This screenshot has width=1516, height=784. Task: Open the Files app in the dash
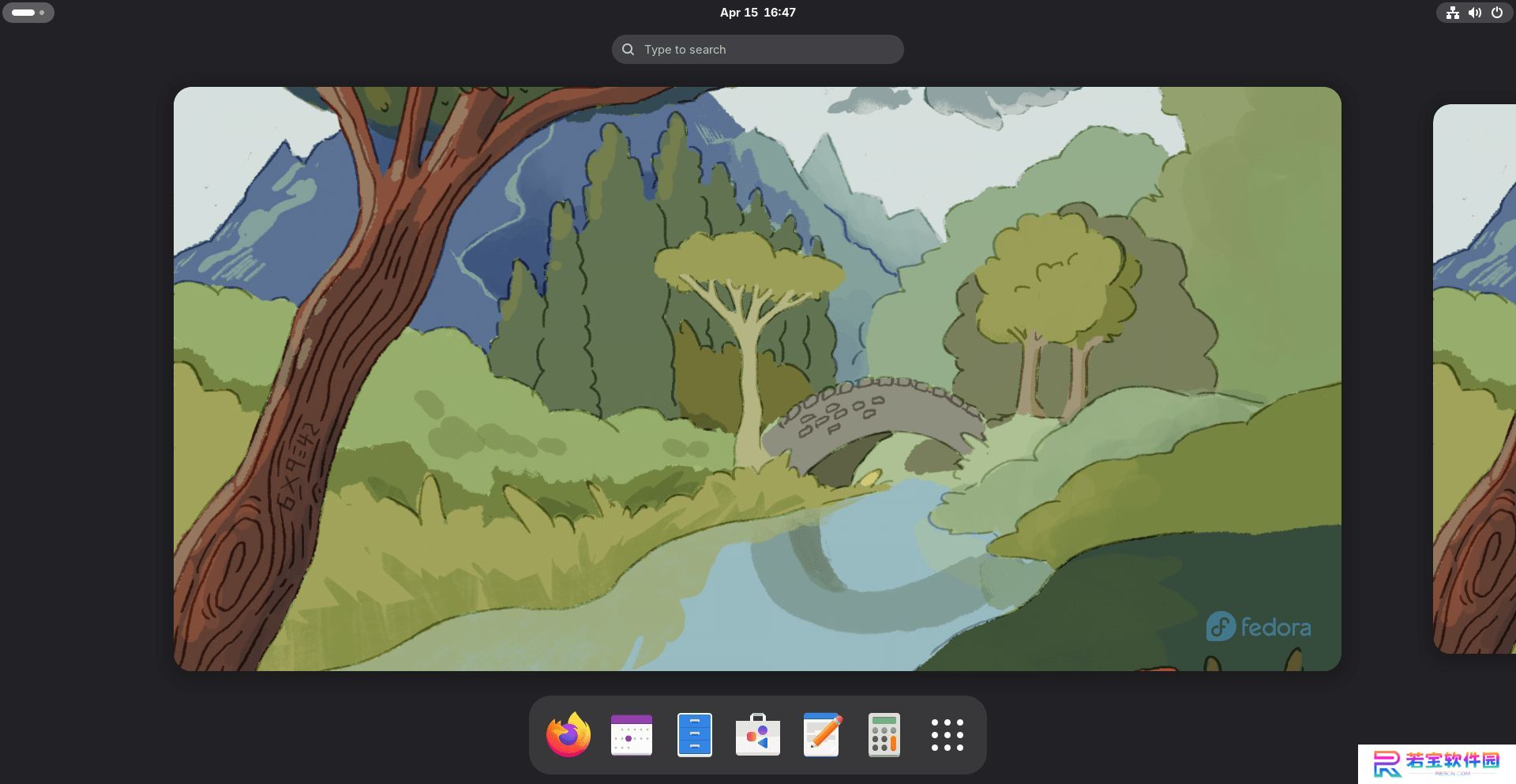pos(695,735)
